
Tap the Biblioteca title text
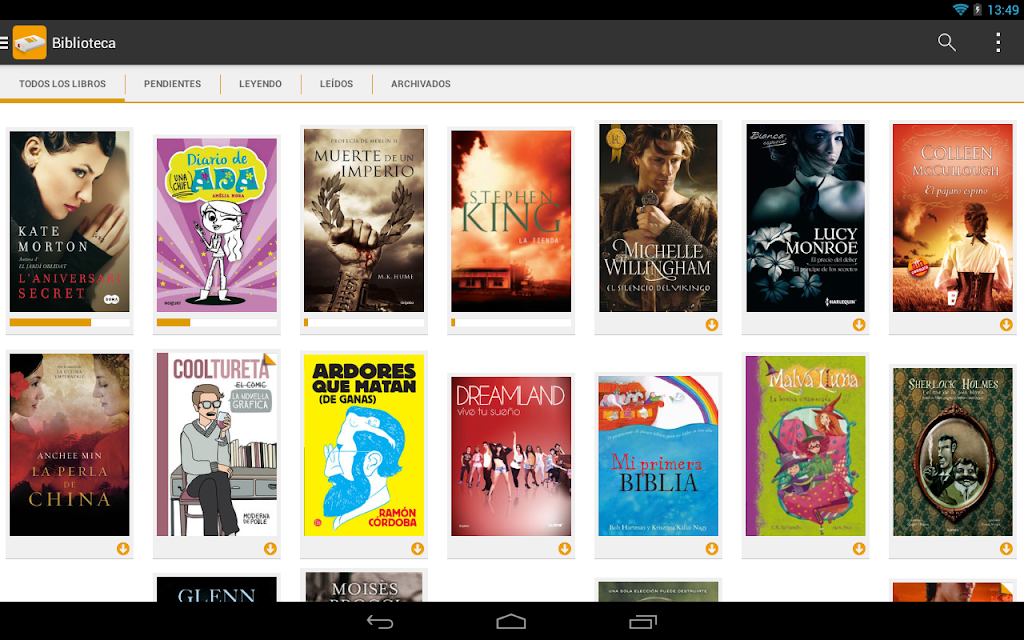pyautogui.click(x=84, y=43)
